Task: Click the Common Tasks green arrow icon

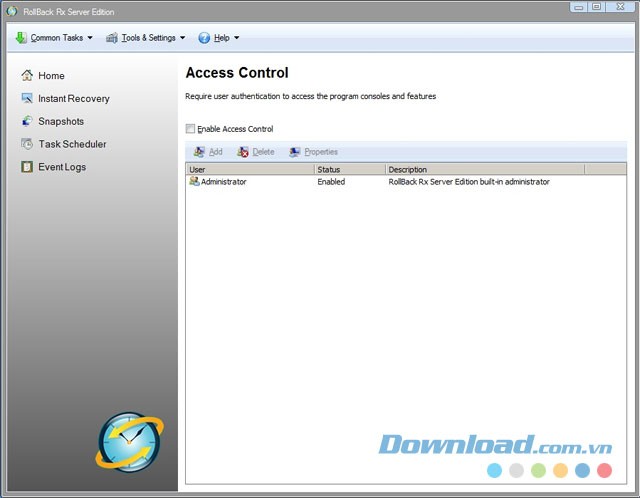Action: tap(21, 38)
